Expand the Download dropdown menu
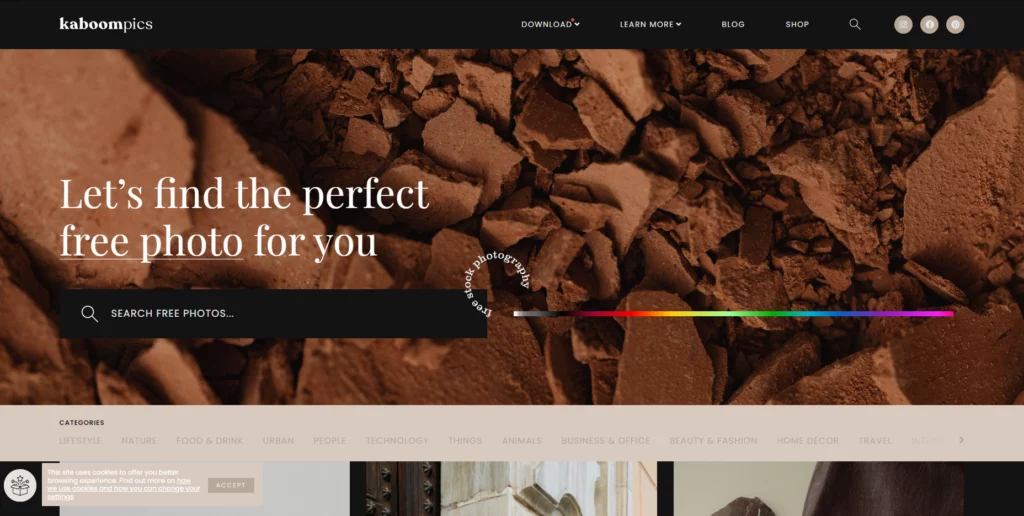This screenshot has height=516, width=1024. 551,24
